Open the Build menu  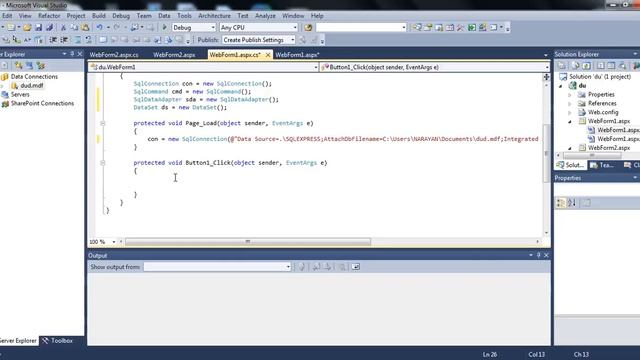click(98, 16)
